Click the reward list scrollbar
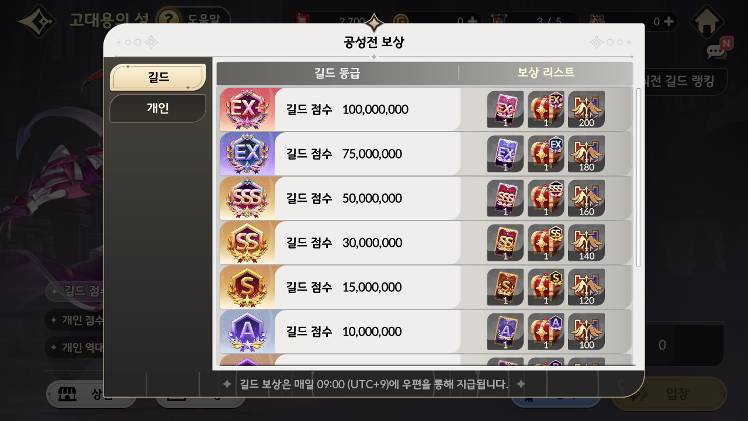This screenshot has width=748, height=421. point(637,176)
